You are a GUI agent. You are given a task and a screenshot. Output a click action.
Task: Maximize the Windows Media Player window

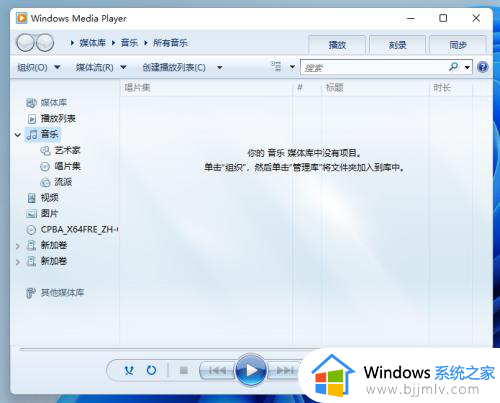[x=443, y=18]
